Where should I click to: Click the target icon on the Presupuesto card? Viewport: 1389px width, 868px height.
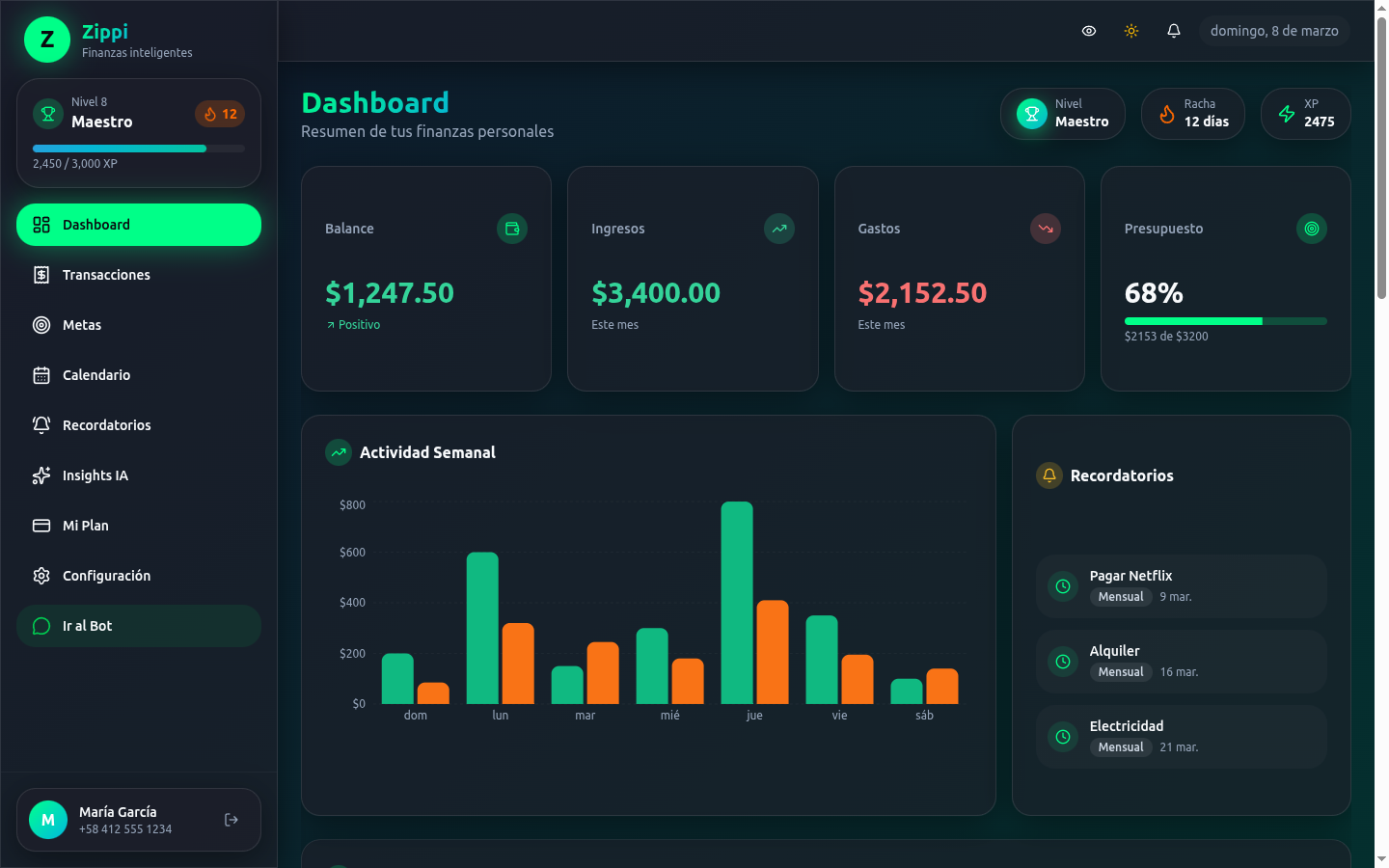1312,229
